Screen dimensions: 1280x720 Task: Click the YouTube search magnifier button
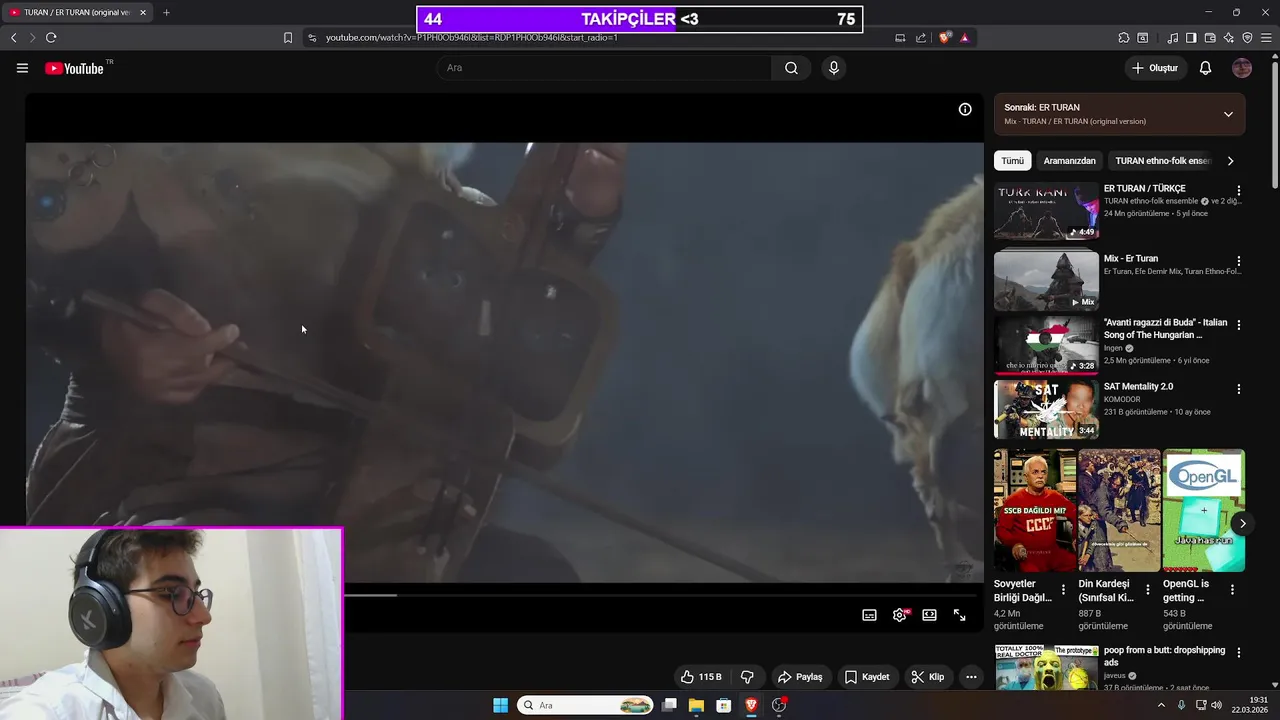click(791, 68)
